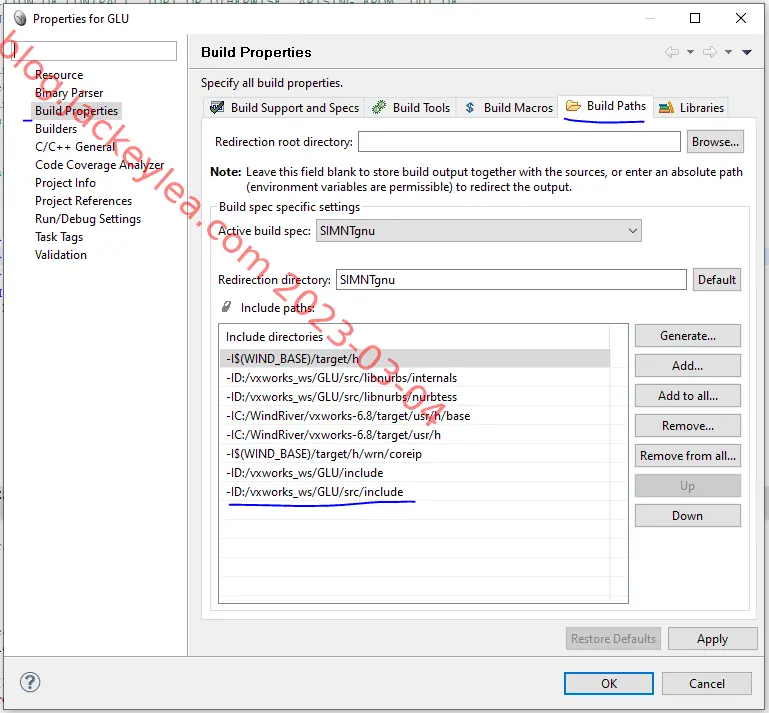Open Run/Debug Settings page
769x713 pixels.
[x=88, y=219]
